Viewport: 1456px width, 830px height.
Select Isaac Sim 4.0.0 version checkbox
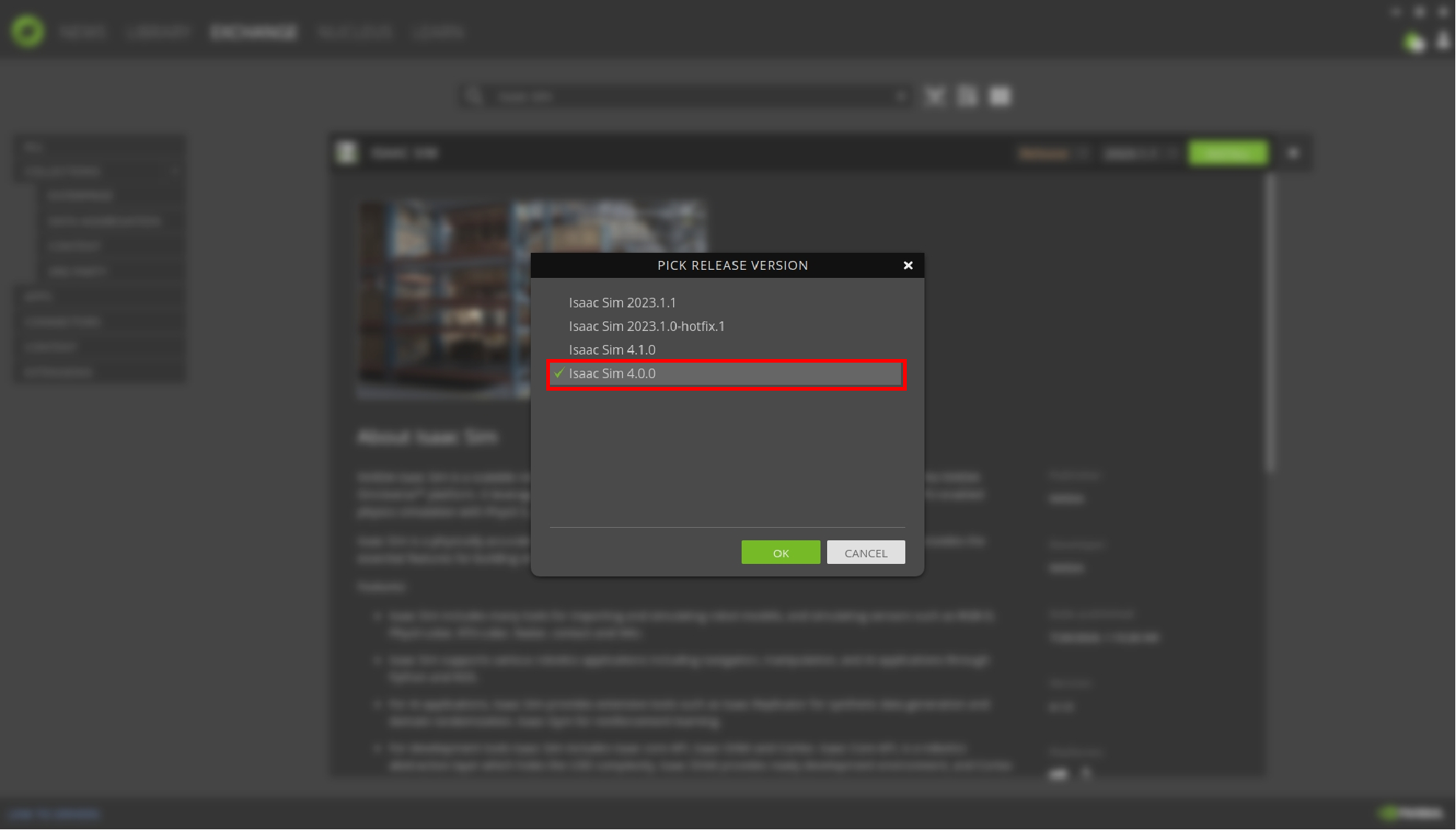(559, 374)
